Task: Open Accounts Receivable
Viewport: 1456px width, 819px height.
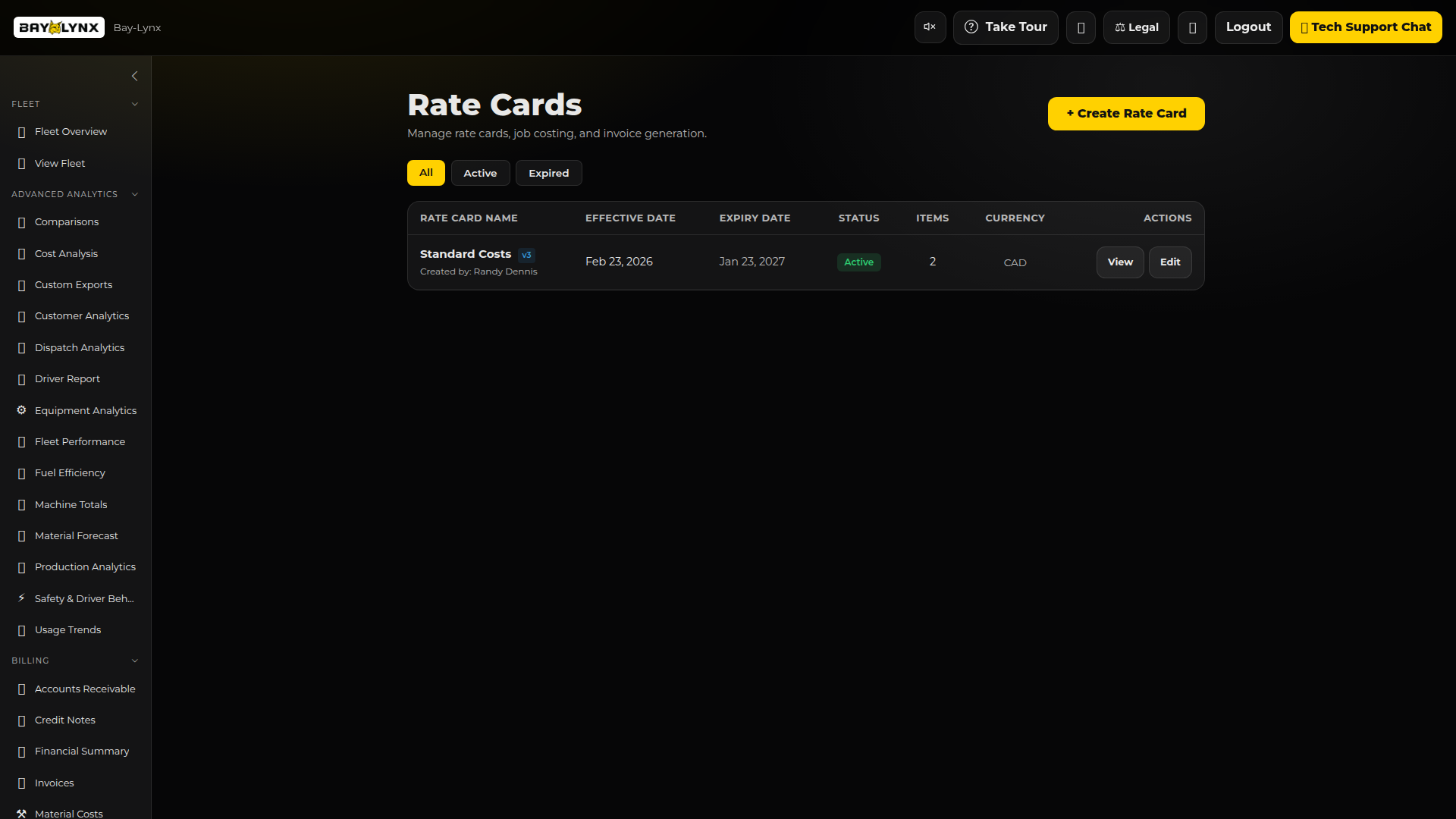Action: click(85, 689)
